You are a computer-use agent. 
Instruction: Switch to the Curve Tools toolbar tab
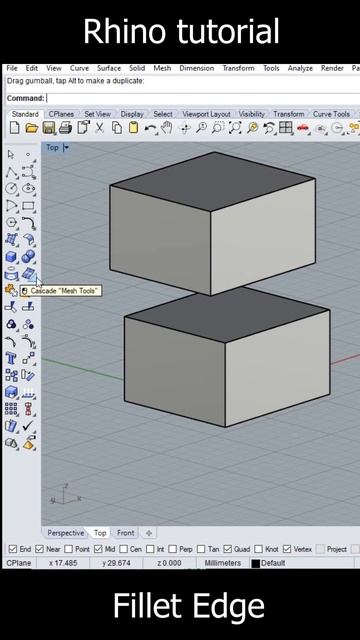pos(331,114)
